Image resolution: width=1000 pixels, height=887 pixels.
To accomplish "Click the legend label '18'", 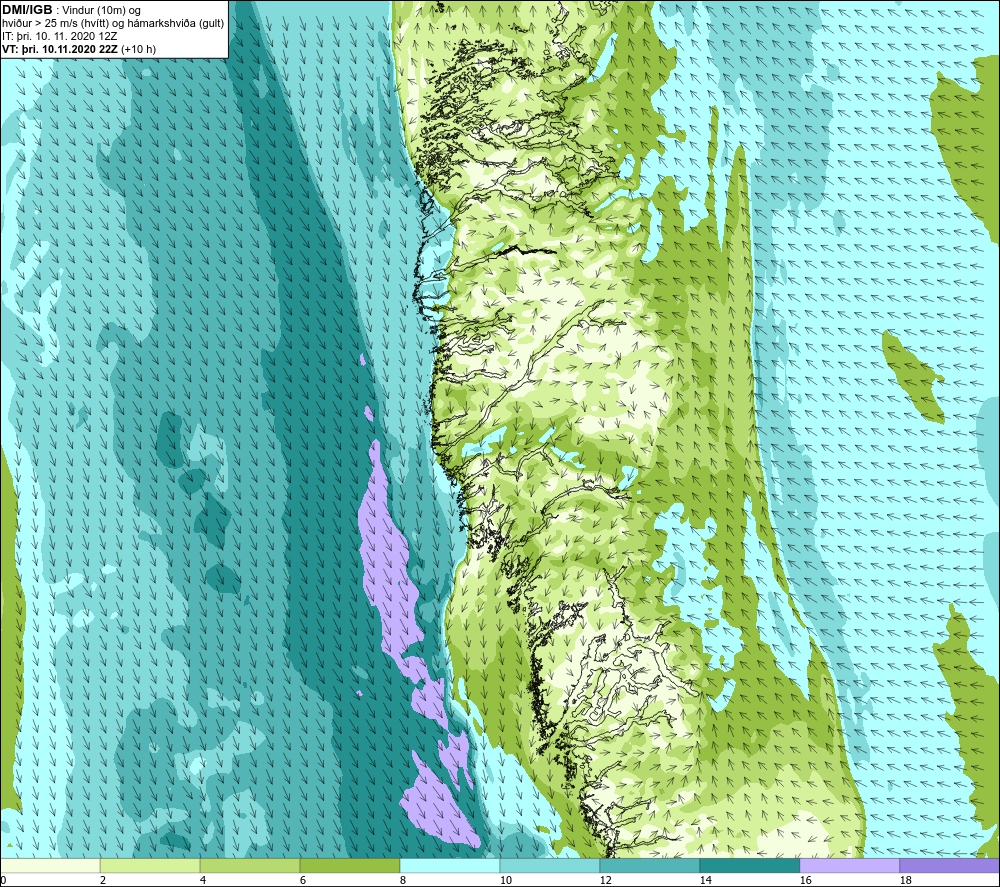I will tap(905, 880).
